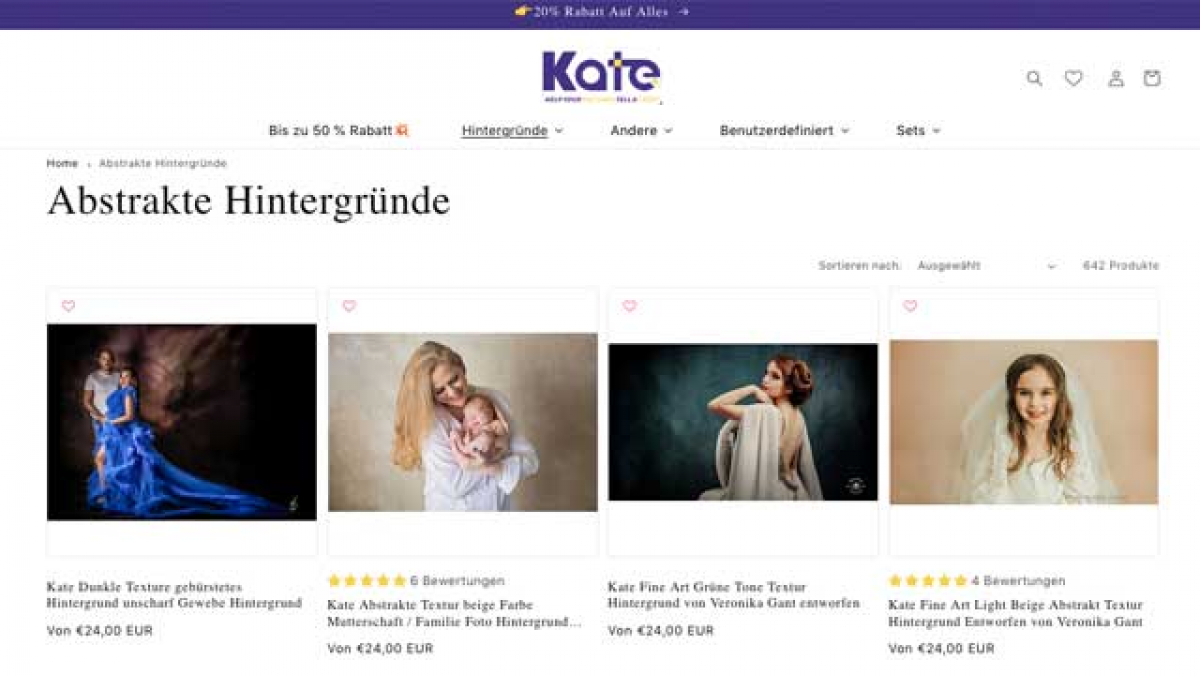The height and width of the screenshot is (675, 1200).
Task: Expand the Benutzerdefiniert menu
Action: click(784, 130)
